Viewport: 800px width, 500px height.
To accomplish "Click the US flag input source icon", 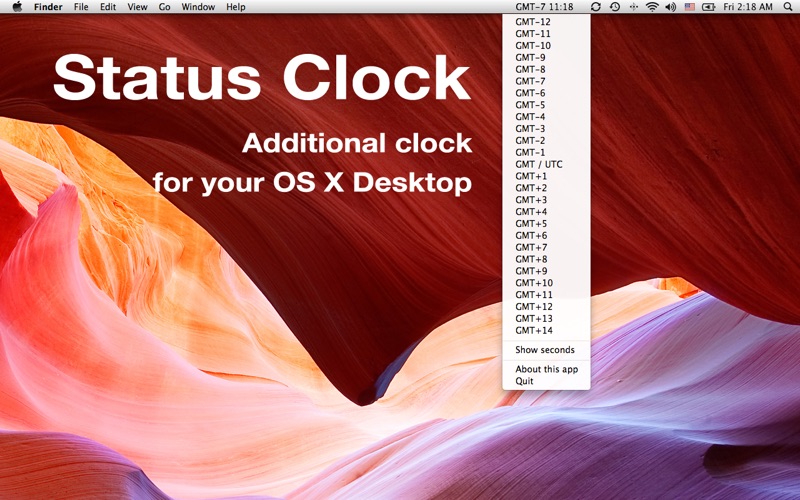I will (690, 7).
